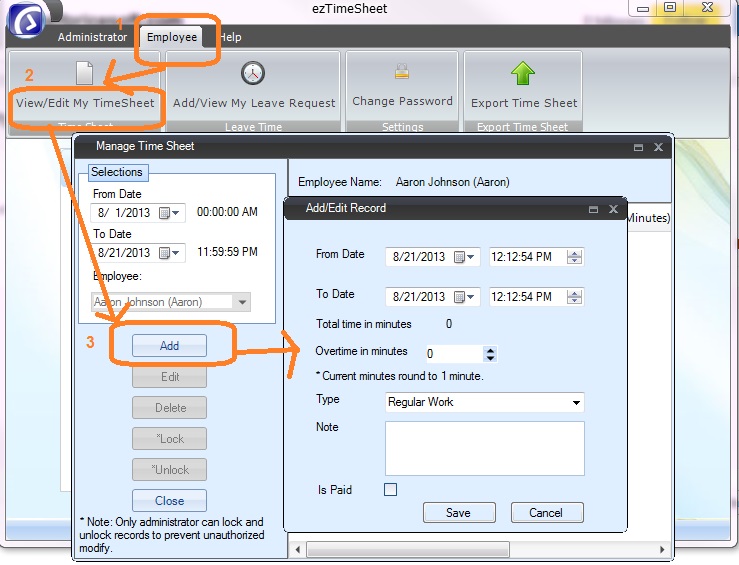Click the Add button in Manage Time Sheet
Viewport: 739px width, 565px height.
pyautogui.click(x=169, y=346)
